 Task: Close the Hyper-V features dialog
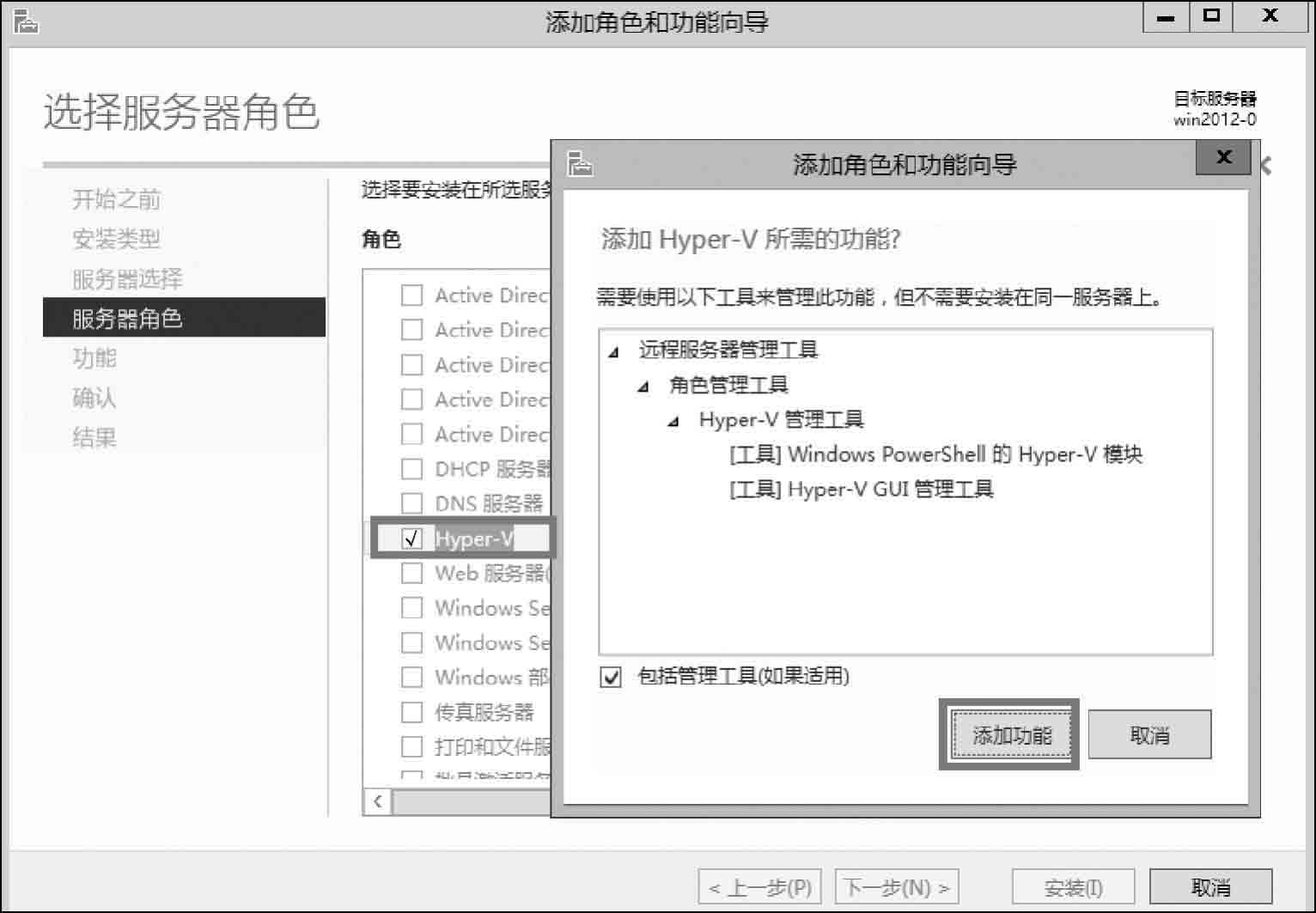coord(1223,157)
